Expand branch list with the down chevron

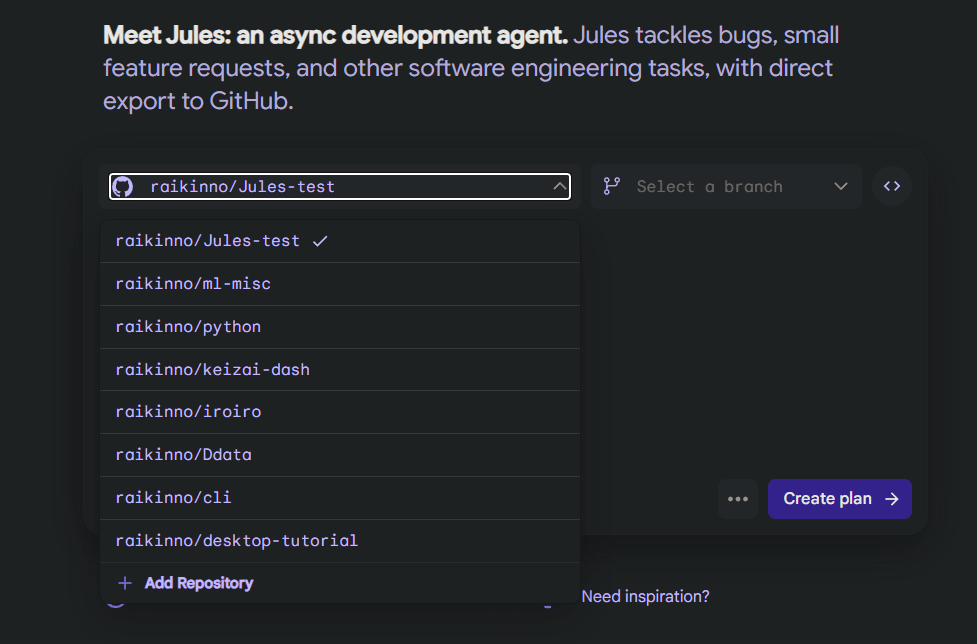click(840, 187)
